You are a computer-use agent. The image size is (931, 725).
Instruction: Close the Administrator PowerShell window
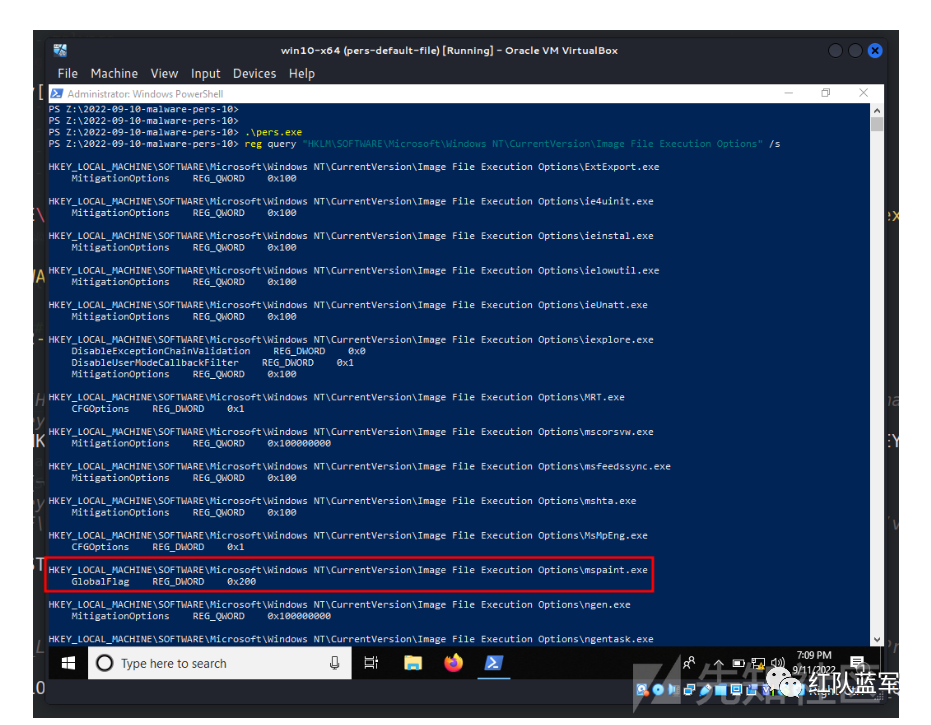coord(863,93)
